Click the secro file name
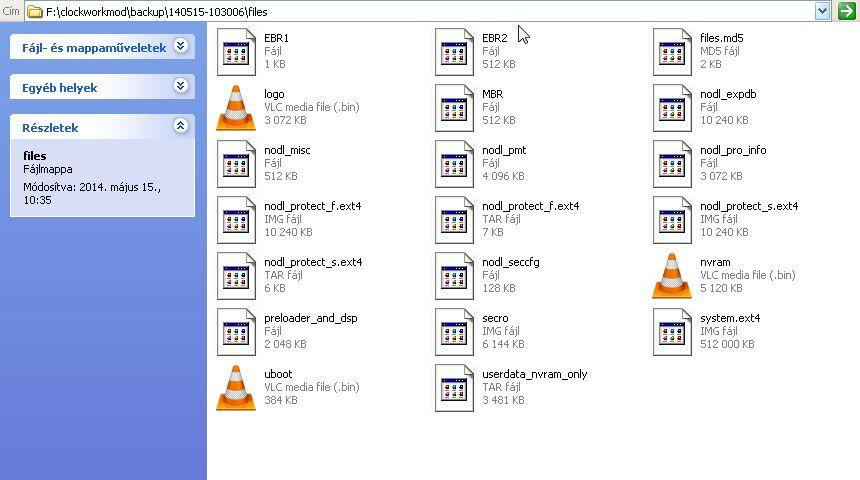Screen dimensions: 860x480 [x=495, y=318]
